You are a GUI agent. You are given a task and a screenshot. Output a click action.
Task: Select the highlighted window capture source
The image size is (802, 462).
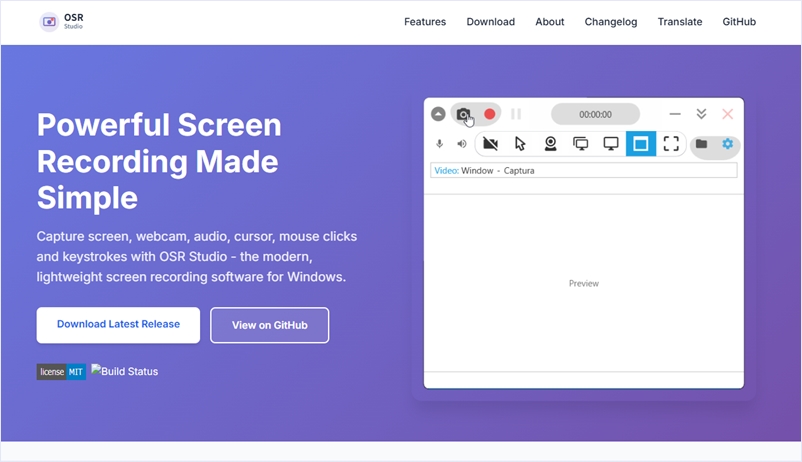click(x=641, y=144)
